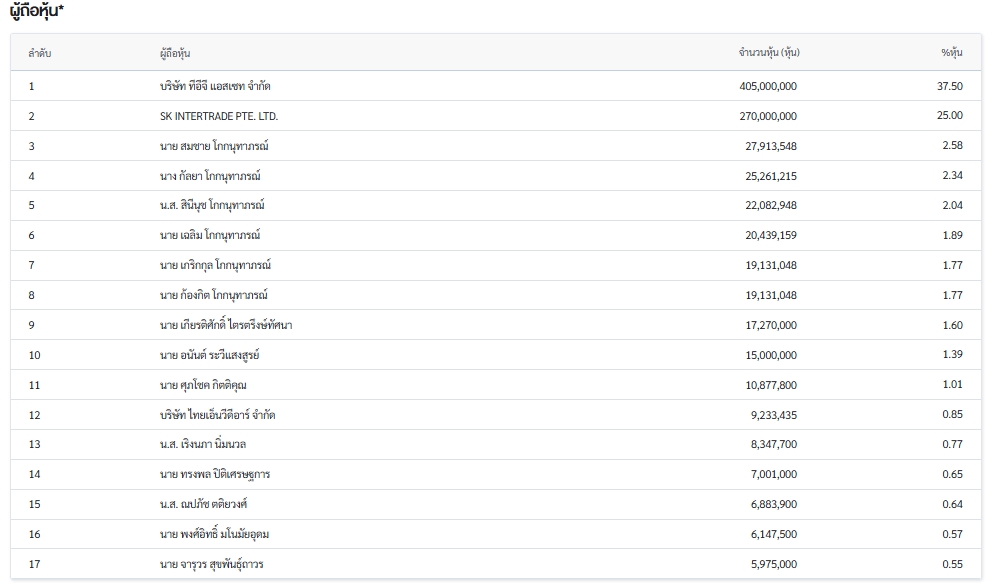Screen dimensions: 996x583
Task: Select share amount 8,347,700
Action: [x=774, y=445]
